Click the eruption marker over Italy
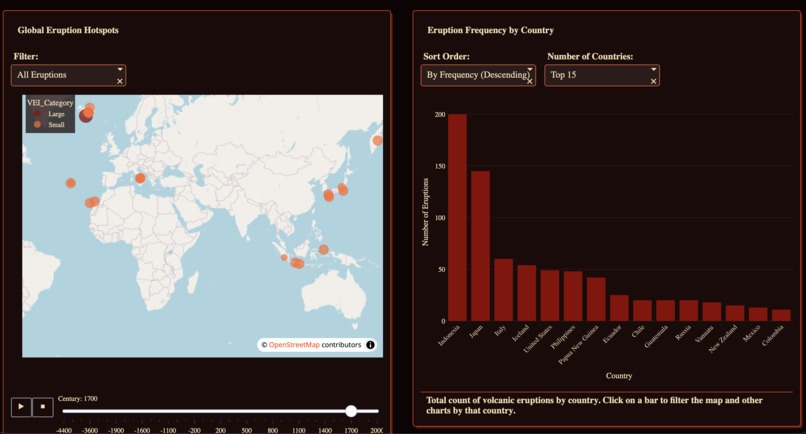 (140, 178)
